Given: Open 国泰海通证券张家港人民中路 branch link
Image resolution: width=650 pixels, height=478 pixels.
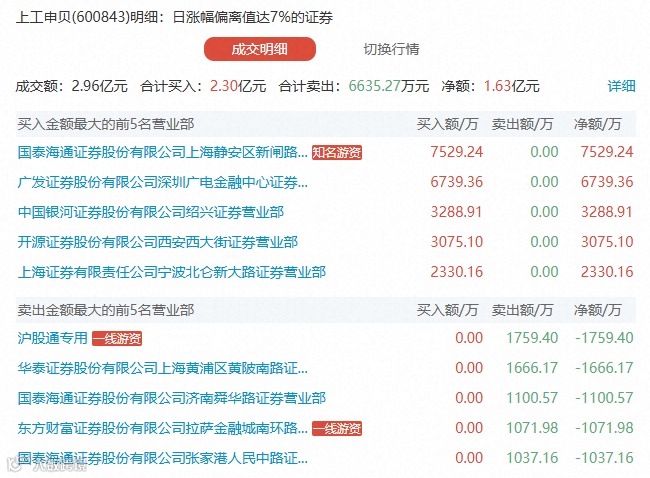Looking at the screenshot, I should (162, 458).
